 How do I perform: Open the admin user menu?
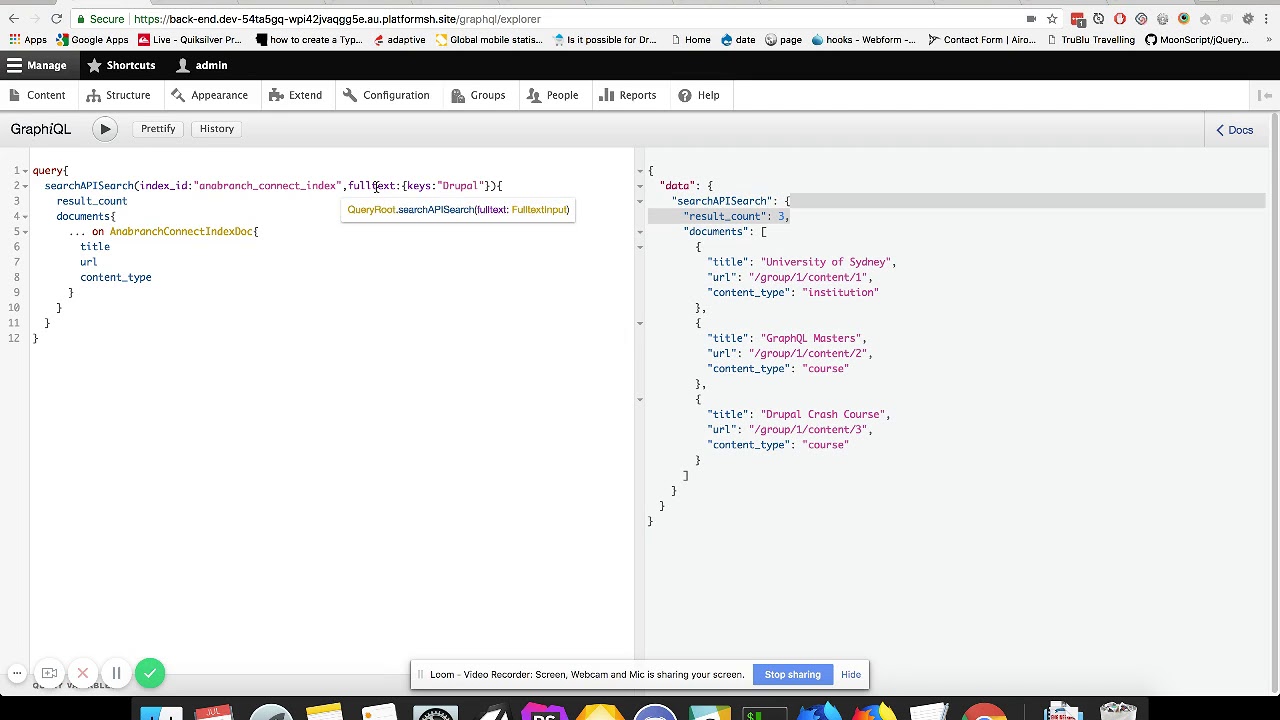click(x=202, y=65)
